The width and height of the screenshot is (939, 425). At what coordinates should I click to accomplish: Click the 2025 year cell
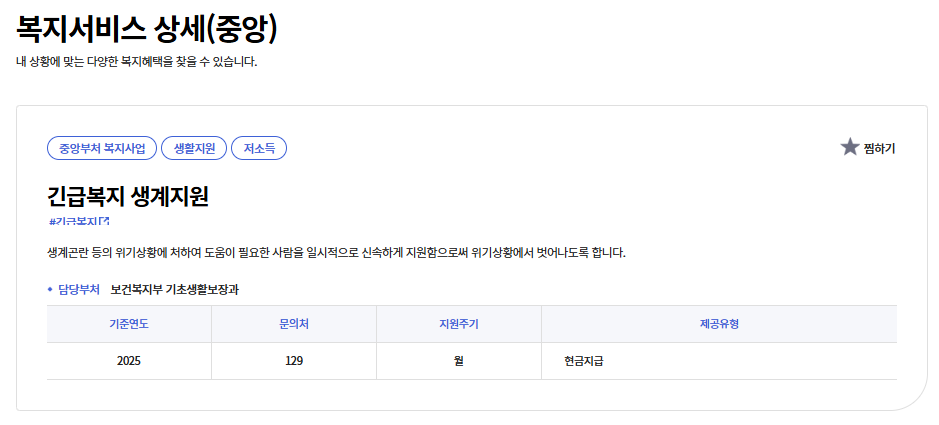coord(129,361)
